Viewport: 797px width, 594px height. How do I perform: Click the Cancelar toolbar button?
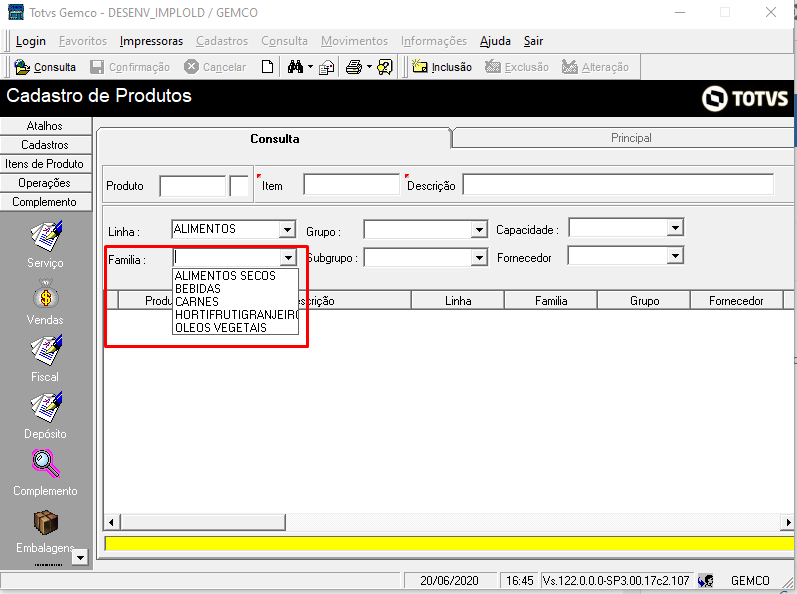click(215, 67)
